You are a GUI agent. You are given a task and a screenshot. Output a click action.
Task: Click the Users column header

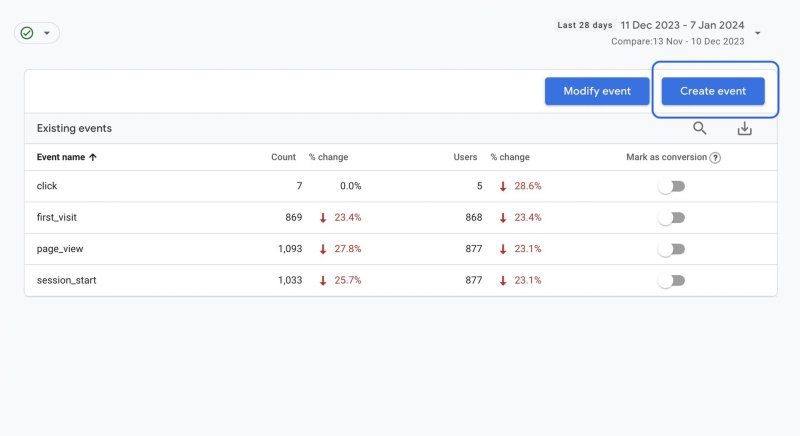coord(465,157)
